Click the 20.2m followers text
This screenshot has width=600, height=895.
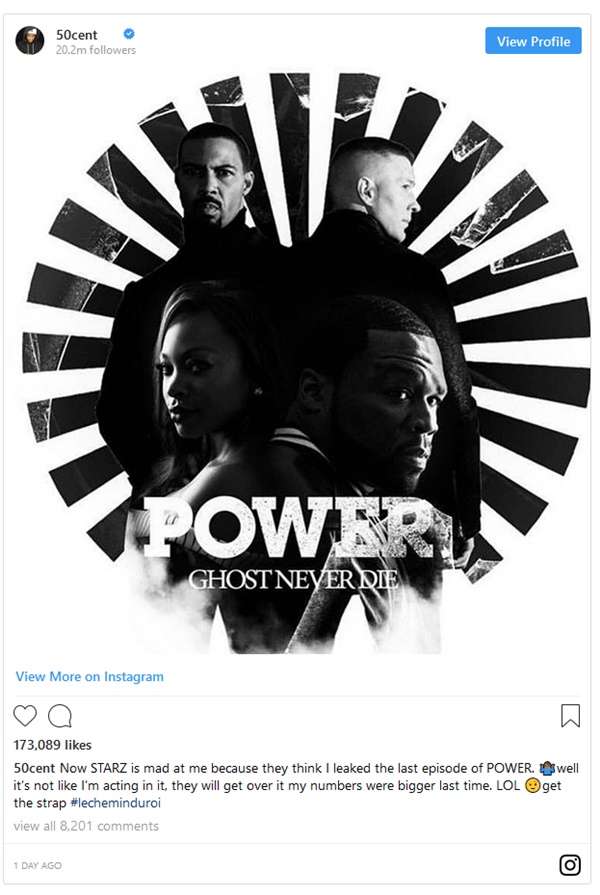[96, 50]
